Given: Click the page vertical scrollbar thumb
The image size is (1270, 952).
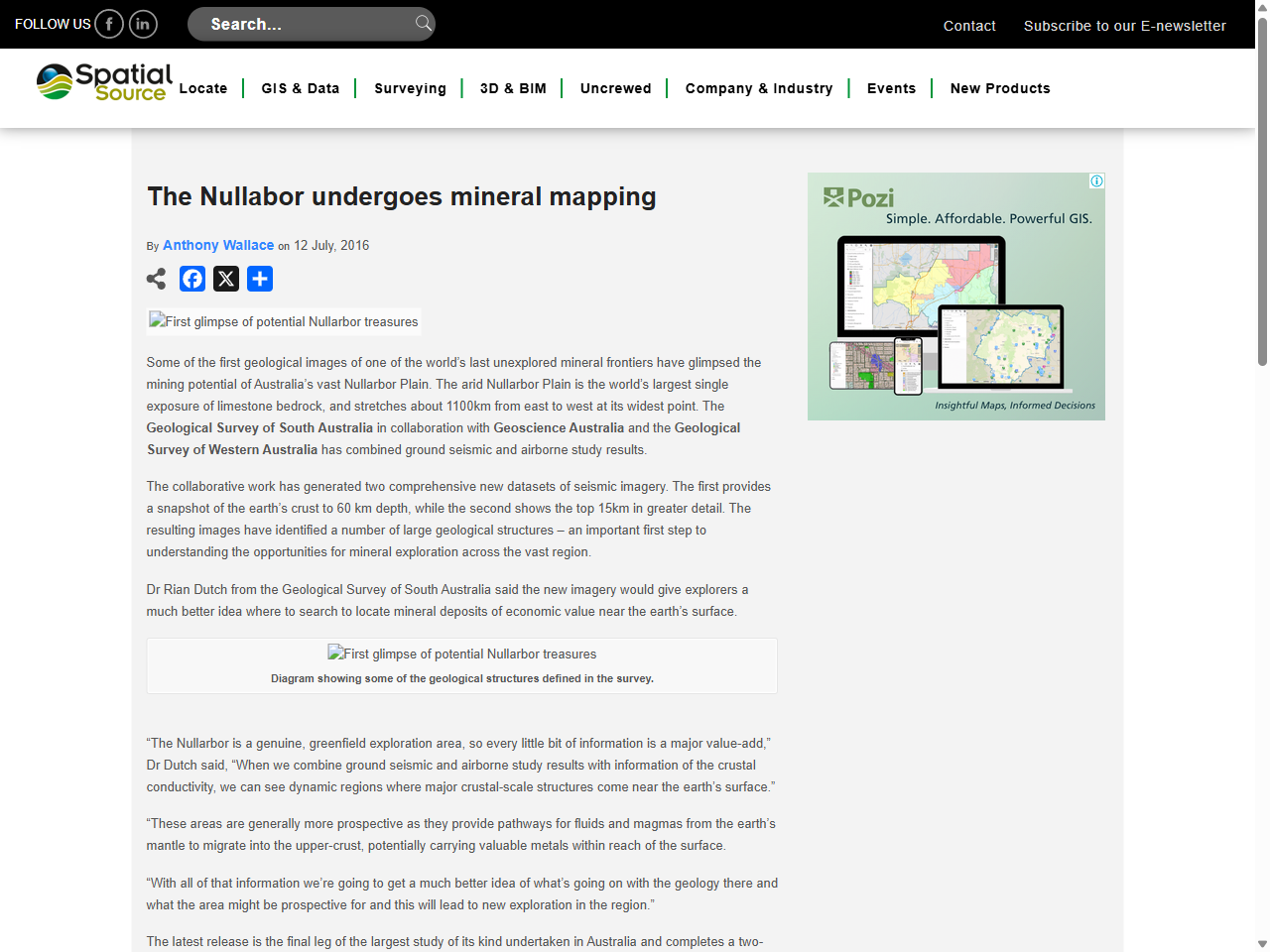Looking at the screenshot, I should 1262,191.
